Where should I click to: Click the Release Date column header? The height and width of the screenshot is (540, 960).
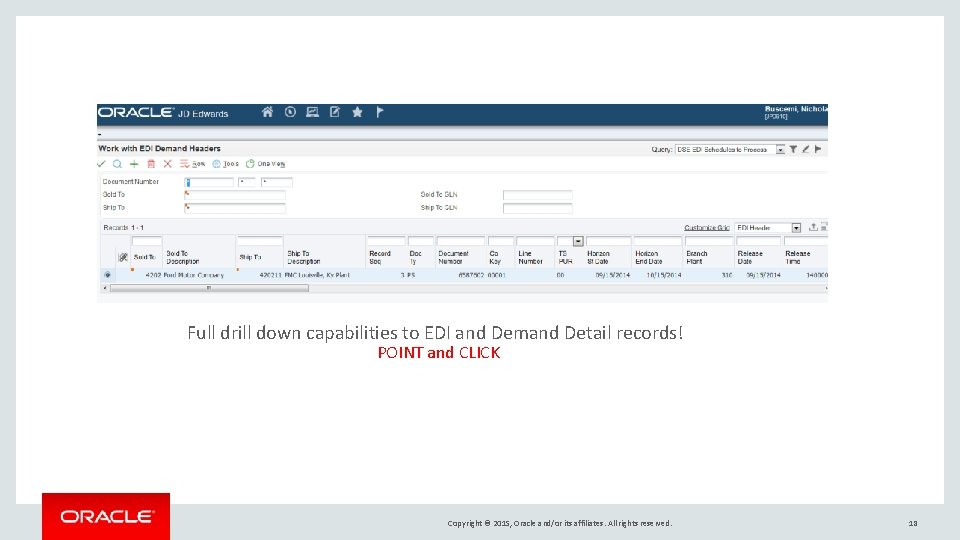coord(750,257)
